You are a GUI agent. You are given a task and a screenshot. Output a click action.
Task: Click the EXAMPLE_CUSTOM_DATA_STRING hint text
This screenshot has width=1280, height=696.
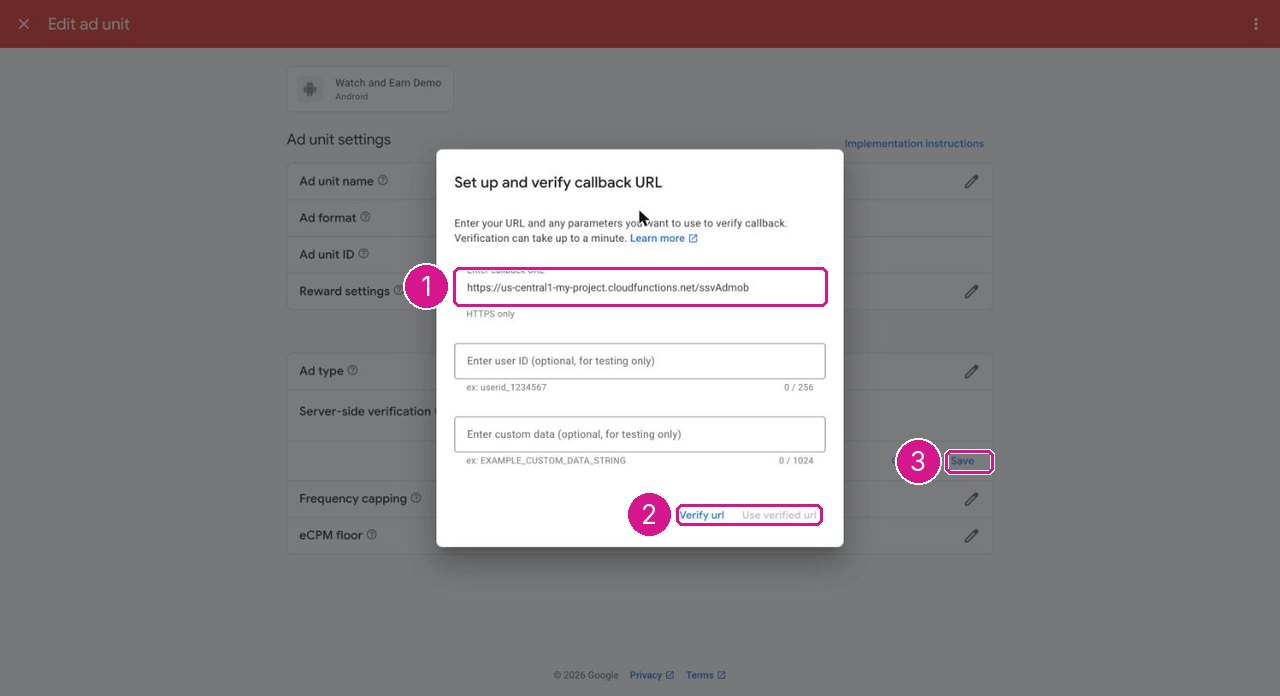click(x=546, y=461)
